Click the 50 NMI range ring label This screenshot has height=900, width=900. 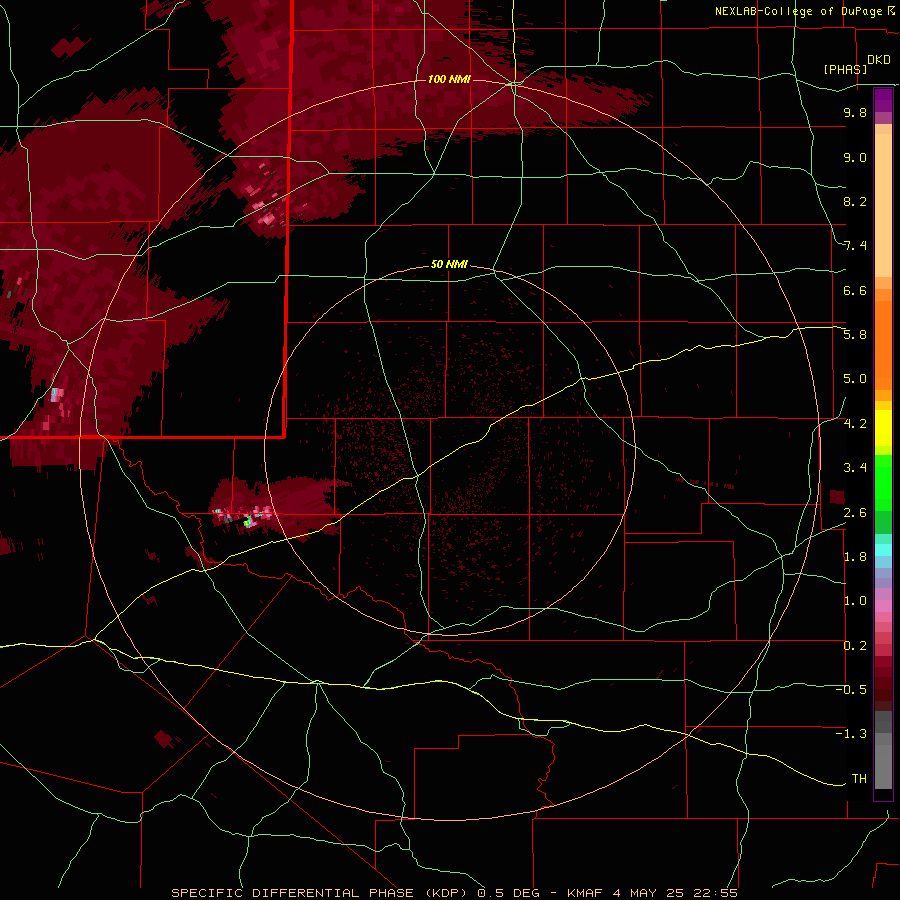[449, 264]
